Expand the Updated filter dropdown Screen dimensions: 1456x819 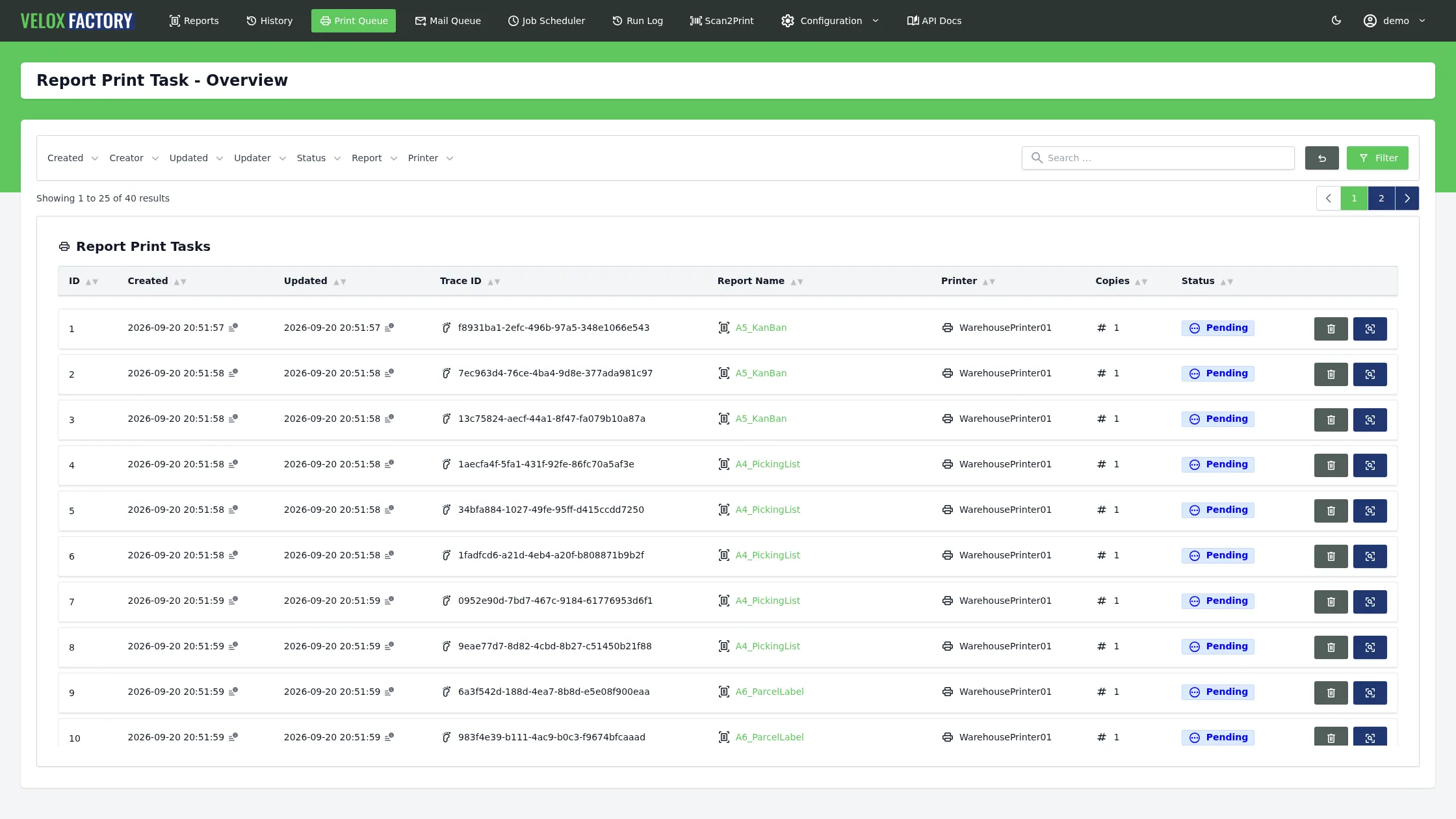coord(196,158)
